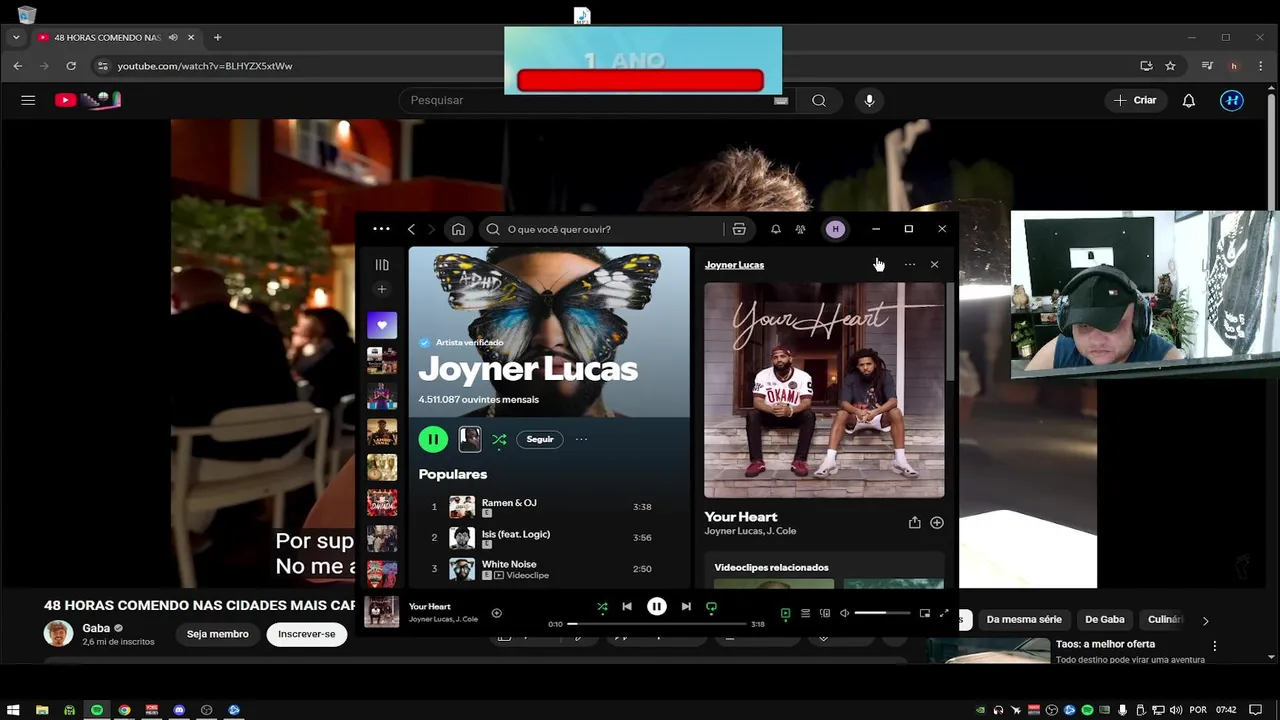Open Spotify friend activity icon
Viewport: 1280px width, 720px height.
[800, 229]
